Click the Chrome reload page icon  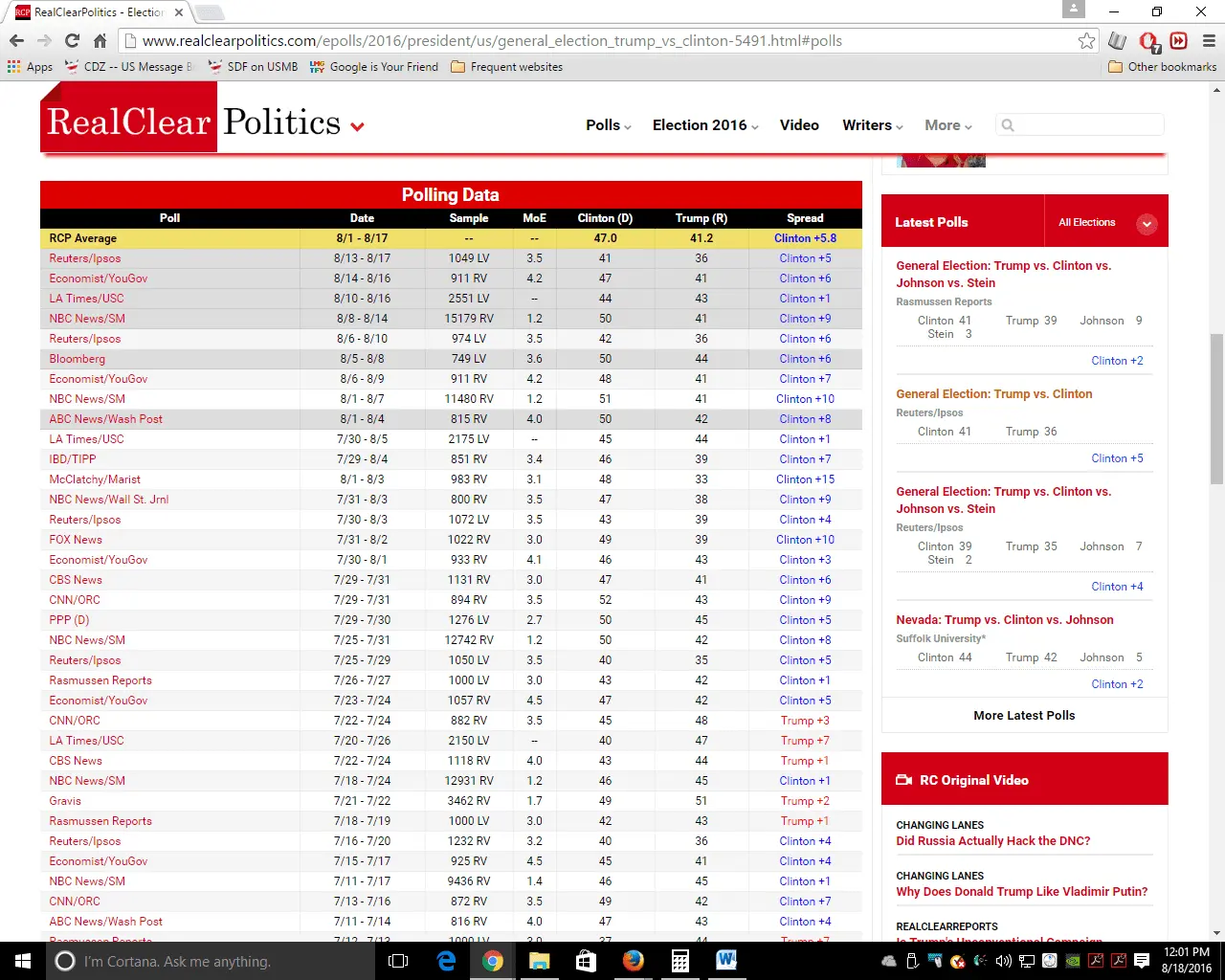(x=72, y=40)
